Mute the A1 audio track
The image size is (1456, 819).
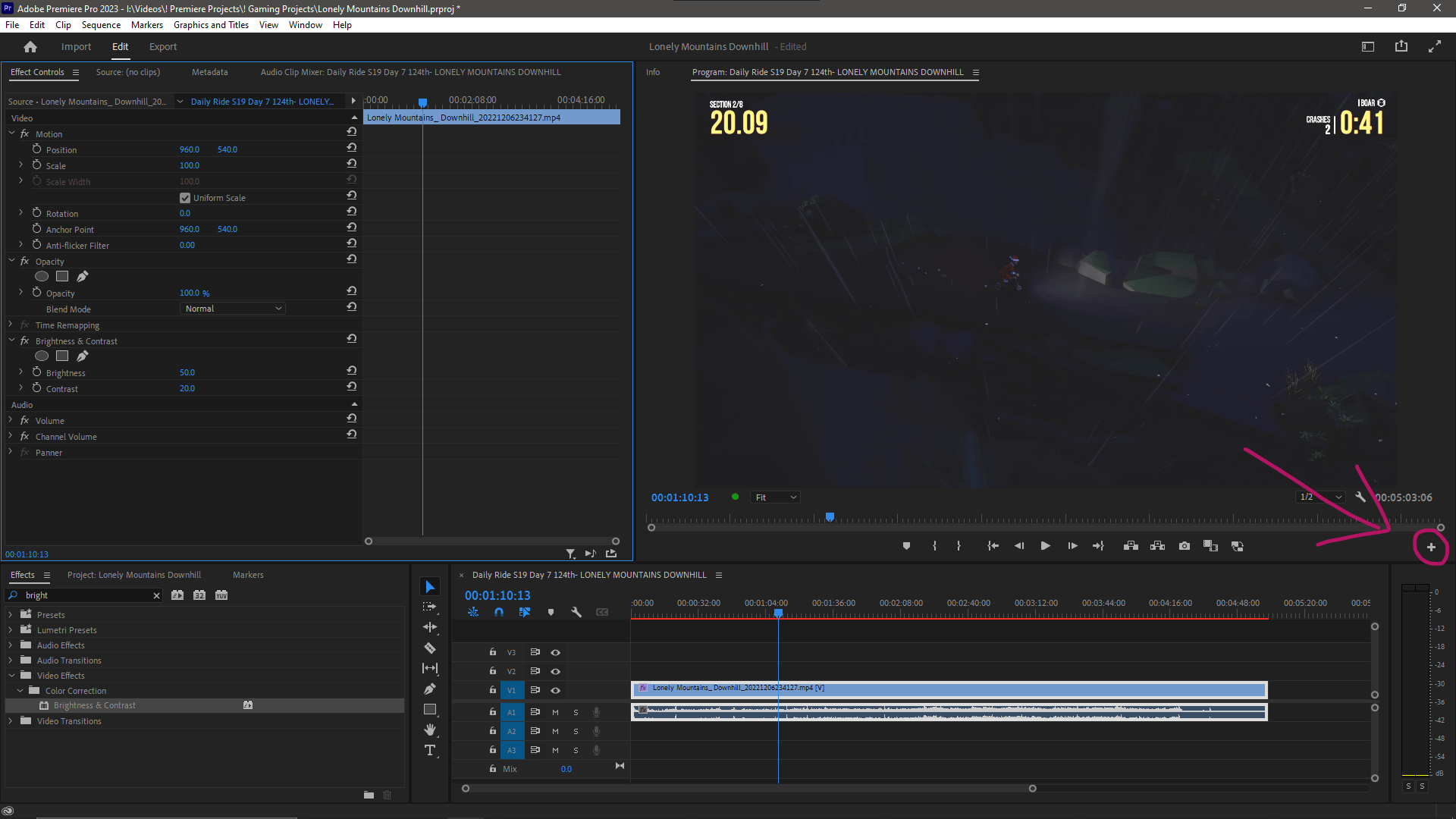tap(555, 712)
